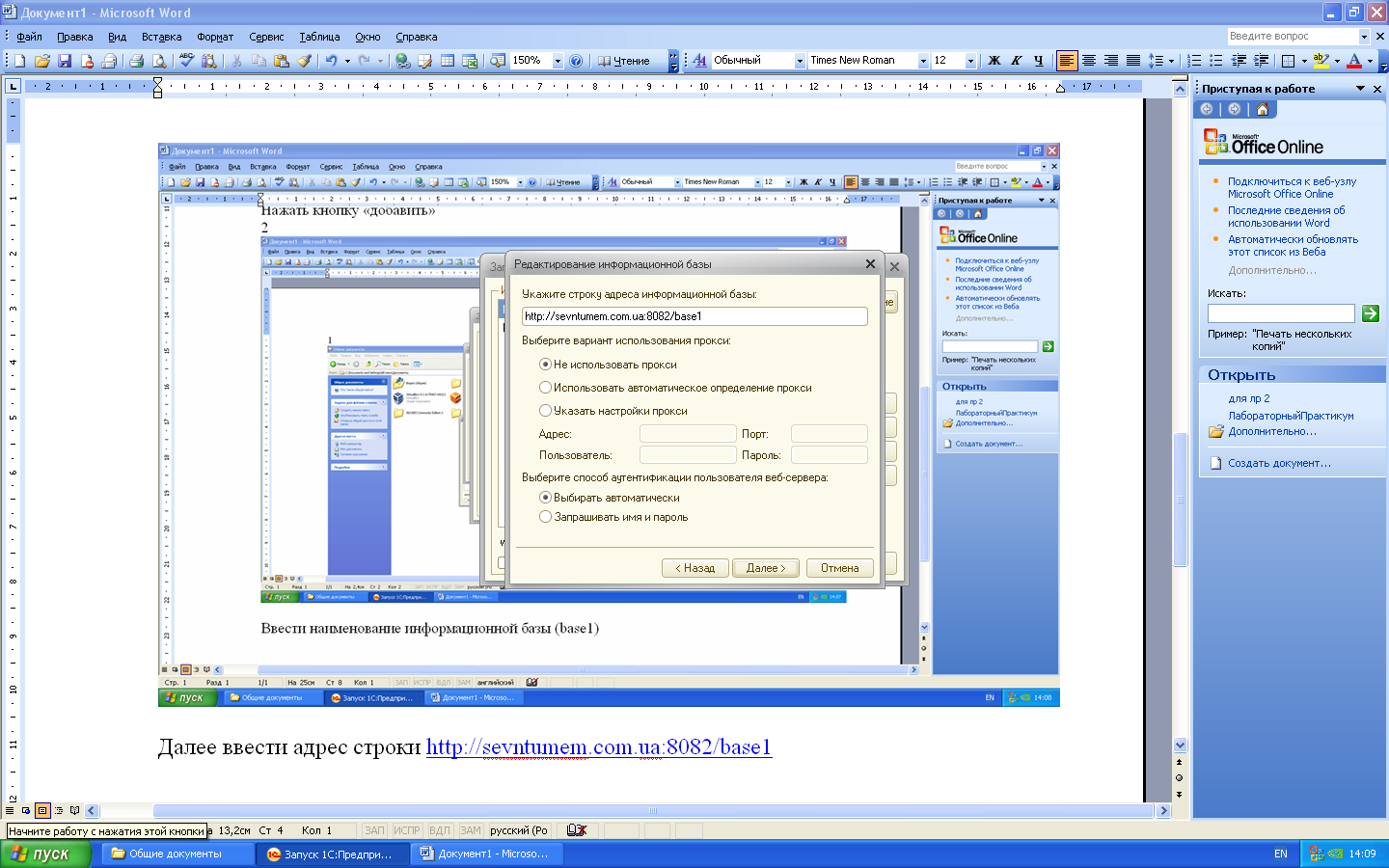
Task: Click the пуск Start button
Action: tap(46, 854)
